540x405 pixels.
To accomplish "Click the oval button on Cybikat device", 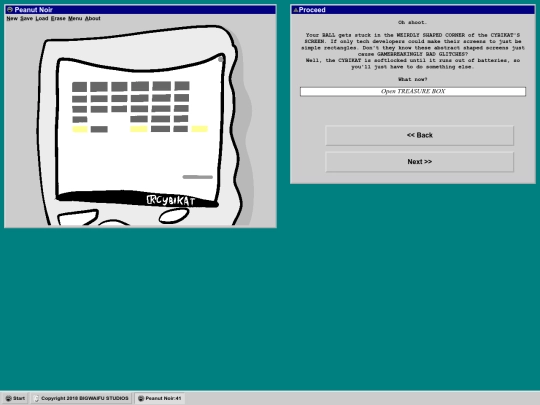I will (174, 216).
